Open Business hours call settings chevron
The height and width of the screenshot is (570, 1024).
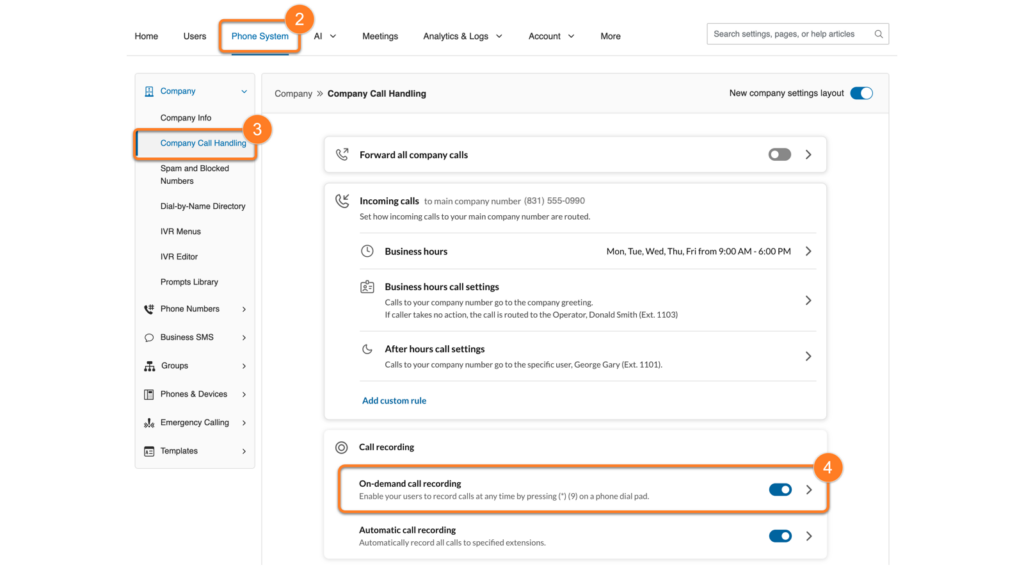click(x=808, y=300)
